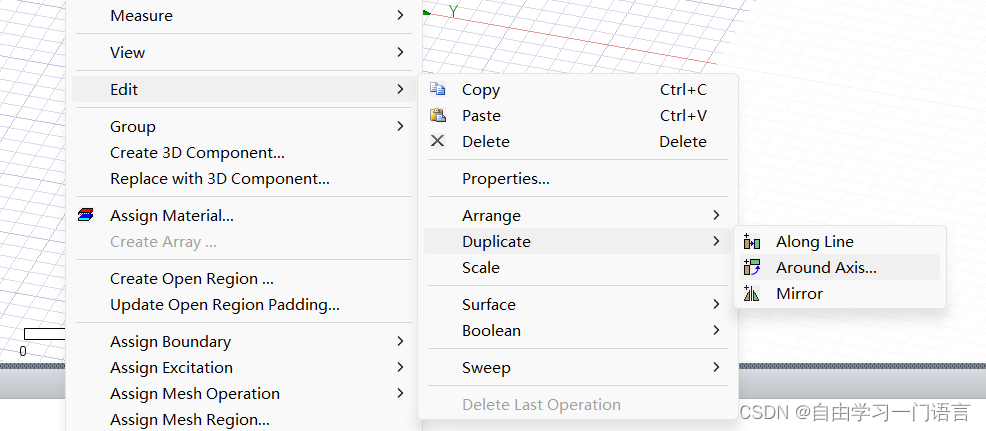
Task: Expand the View submenu arrow
Action: tap(401, 52)
